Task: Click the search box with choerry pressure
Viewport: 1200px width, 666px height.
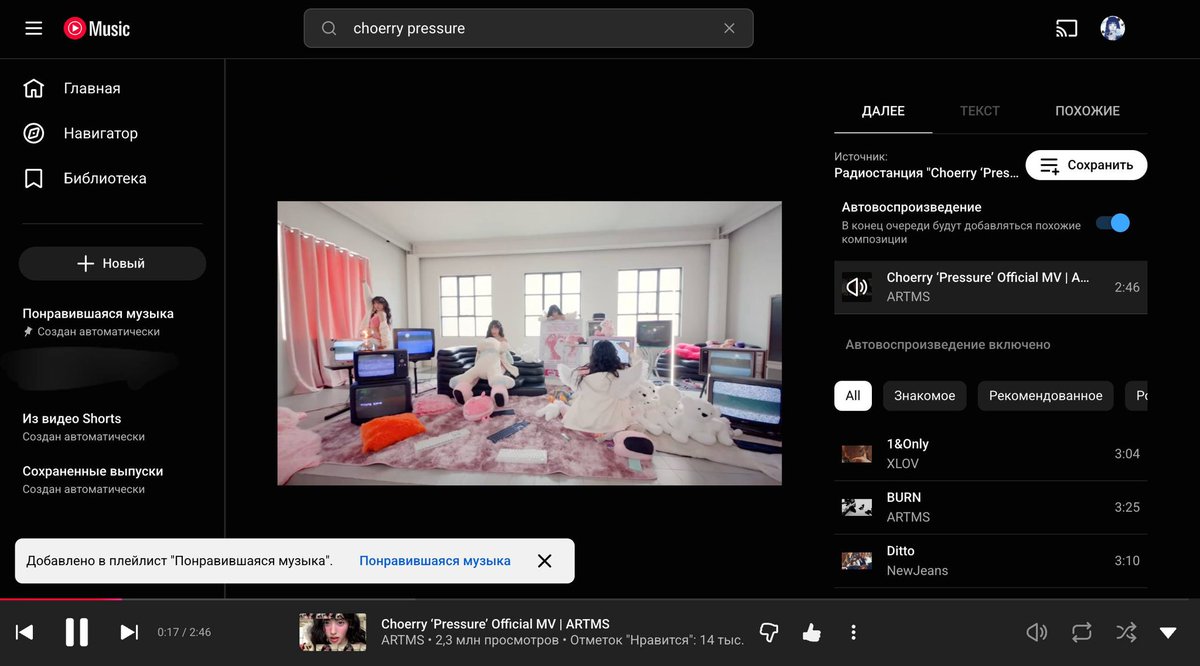Action: click(528, 29)
